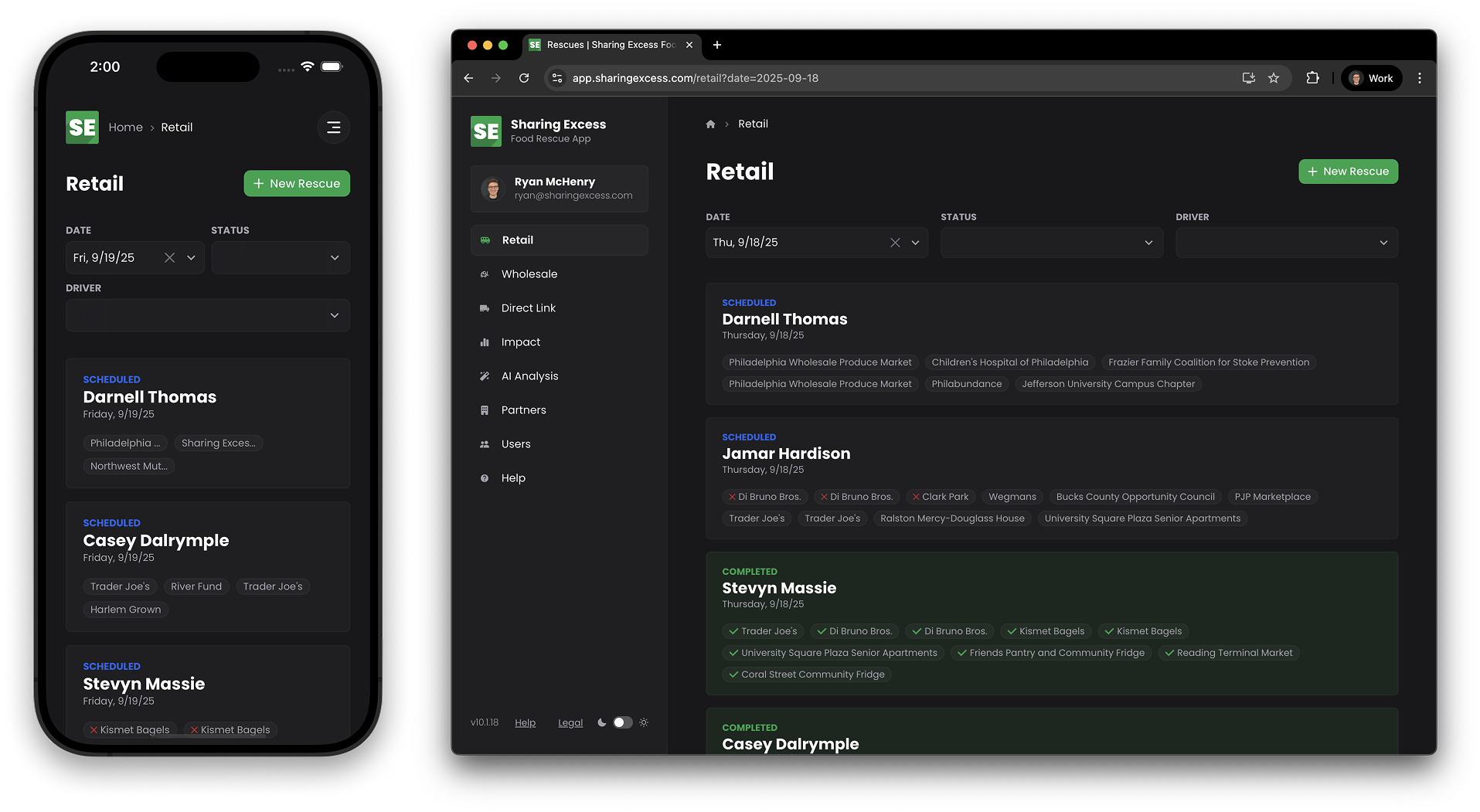The image size is (1480, 812).
Task: Open the mobile Driver dropdown
Action: [x=207, y=315]
